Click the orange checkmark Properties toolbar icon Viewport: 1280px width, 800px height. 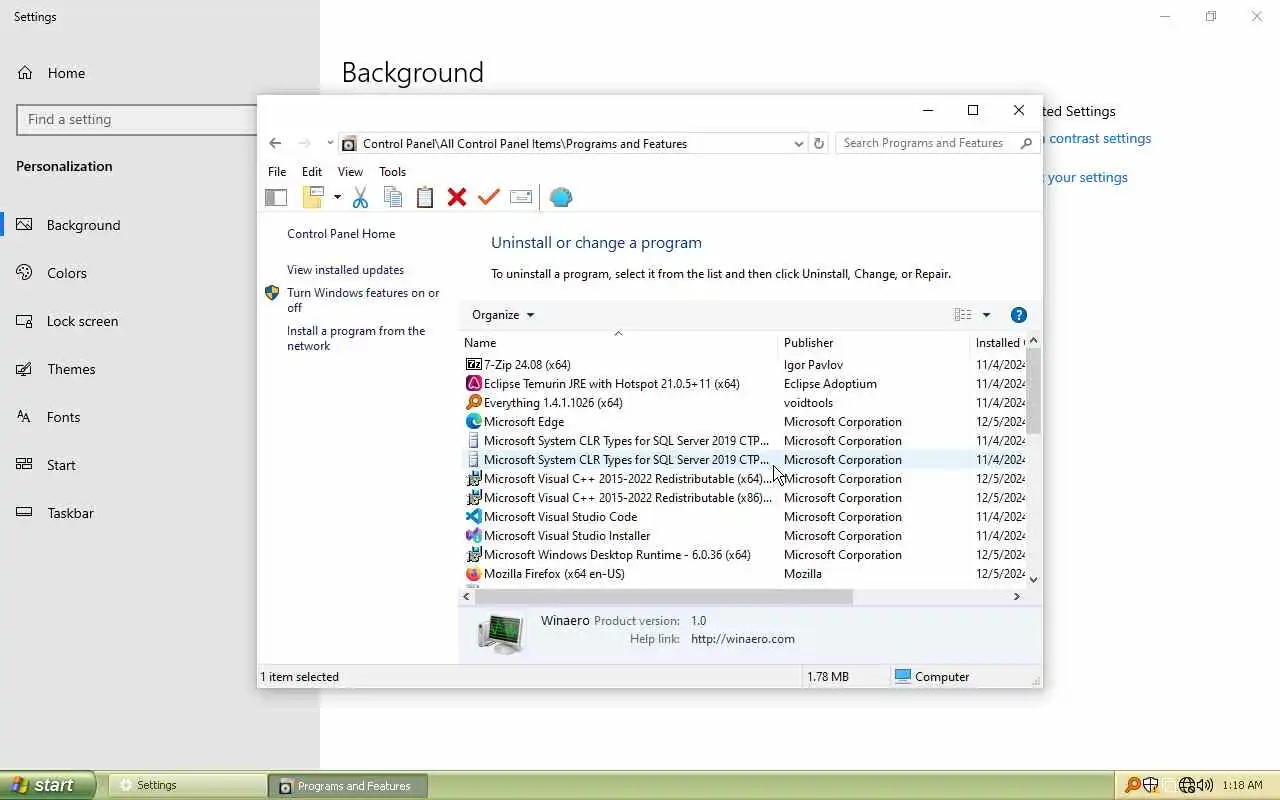[x=488, y=197]
